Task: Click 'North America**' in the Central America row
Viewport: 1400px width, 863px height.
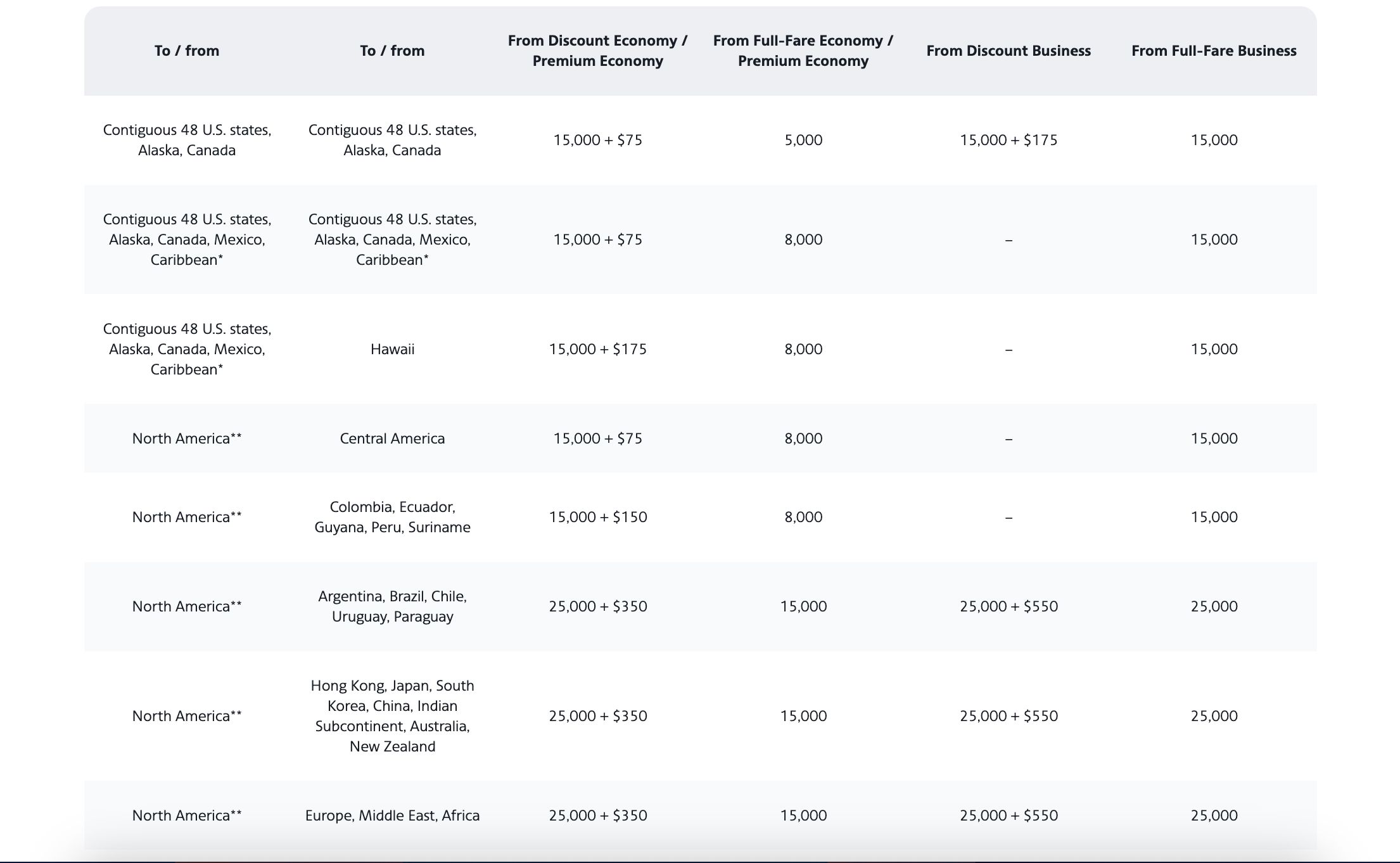Action: (x=187, y=438)
